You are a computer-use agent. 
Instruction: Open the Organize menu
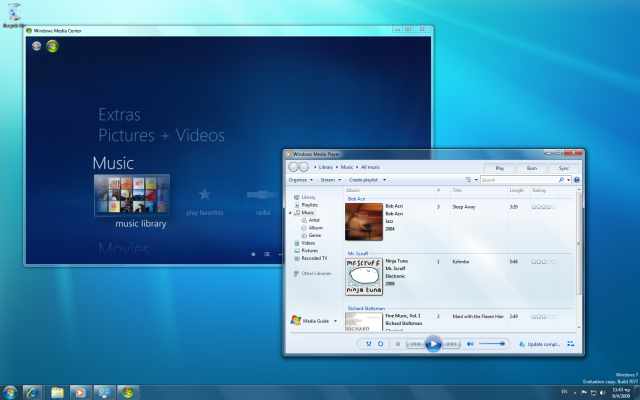tap(300, 180)
